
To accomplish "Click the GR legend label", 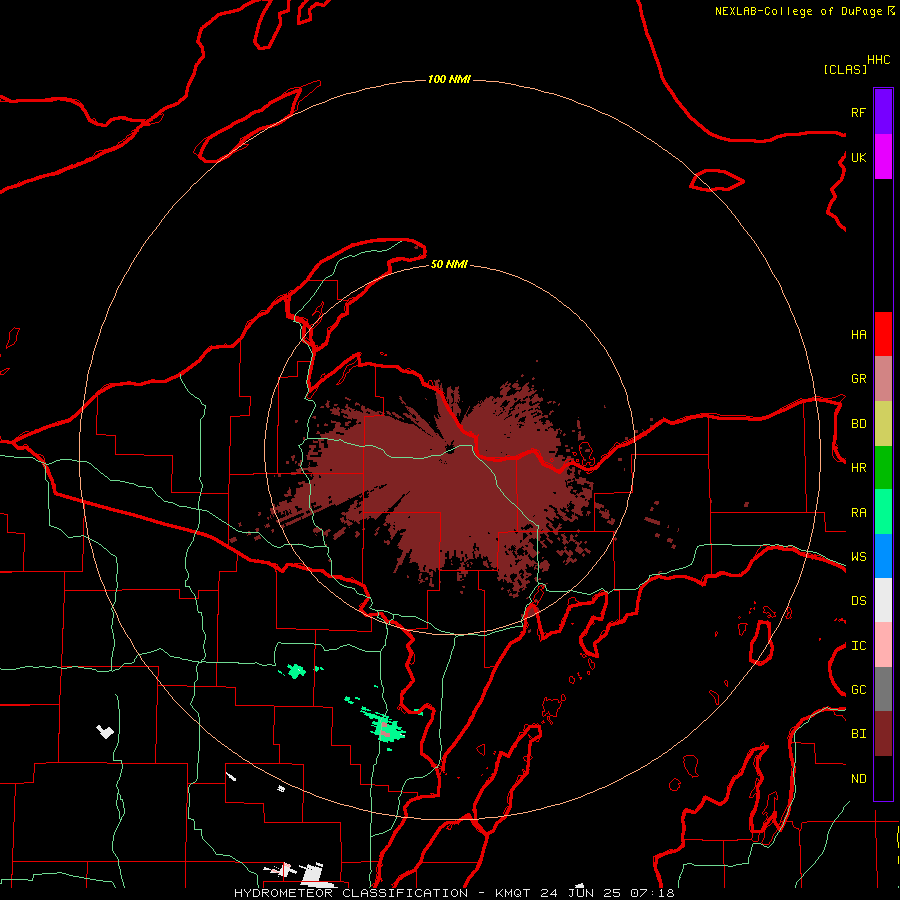I will [x=858, y=379].
